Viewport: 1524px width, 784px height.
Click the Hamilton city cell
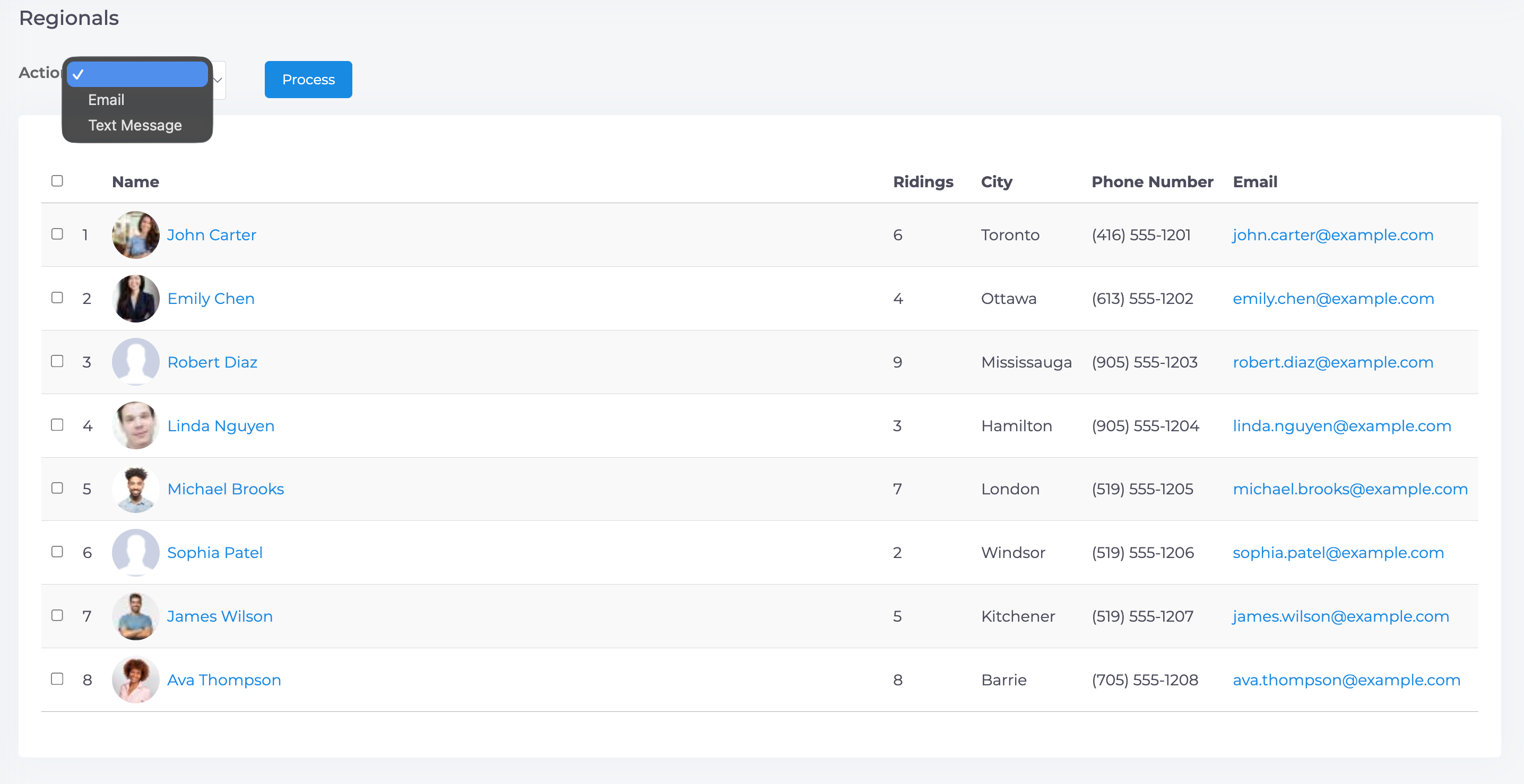(x=1016, y=426)
